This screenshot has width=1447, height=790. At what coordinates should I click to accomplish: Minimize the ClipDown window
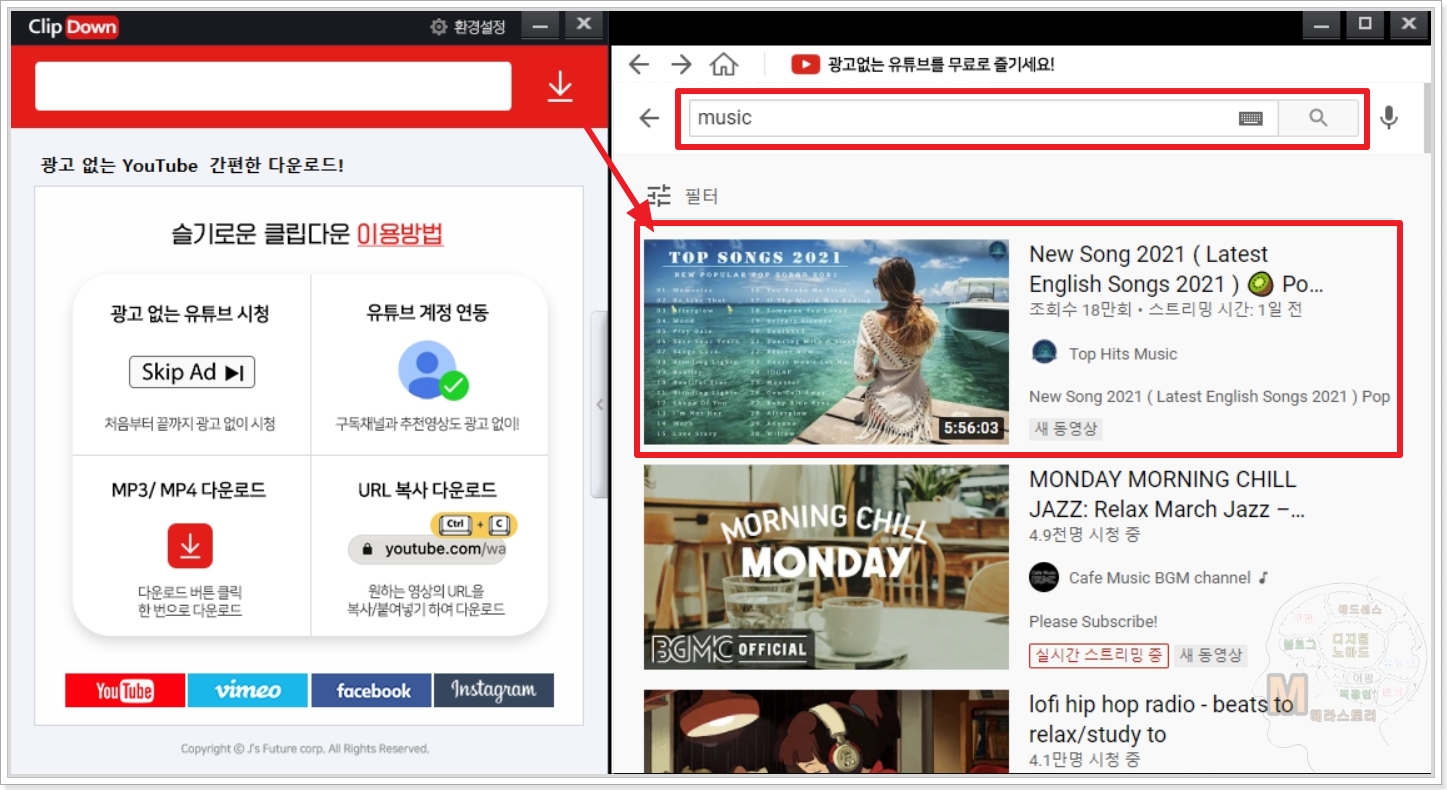pyautogui.click(x=540, y=27)
